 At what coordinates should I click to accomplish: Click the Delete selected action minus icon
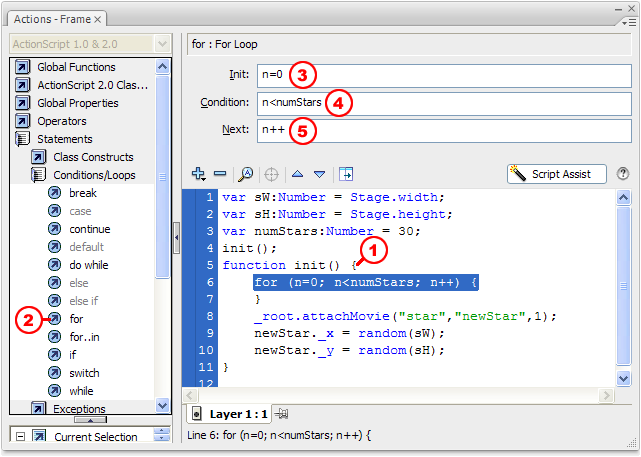[220, 174]
